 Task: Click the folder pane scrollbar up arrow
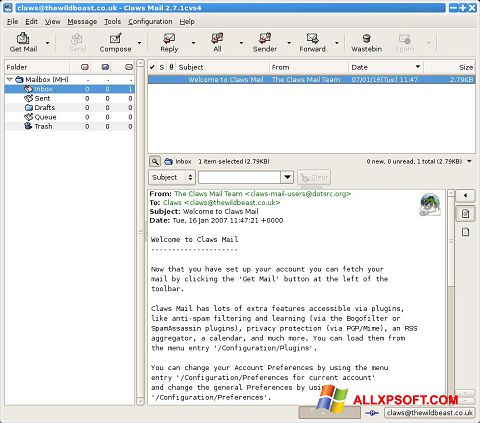(141, 63)
